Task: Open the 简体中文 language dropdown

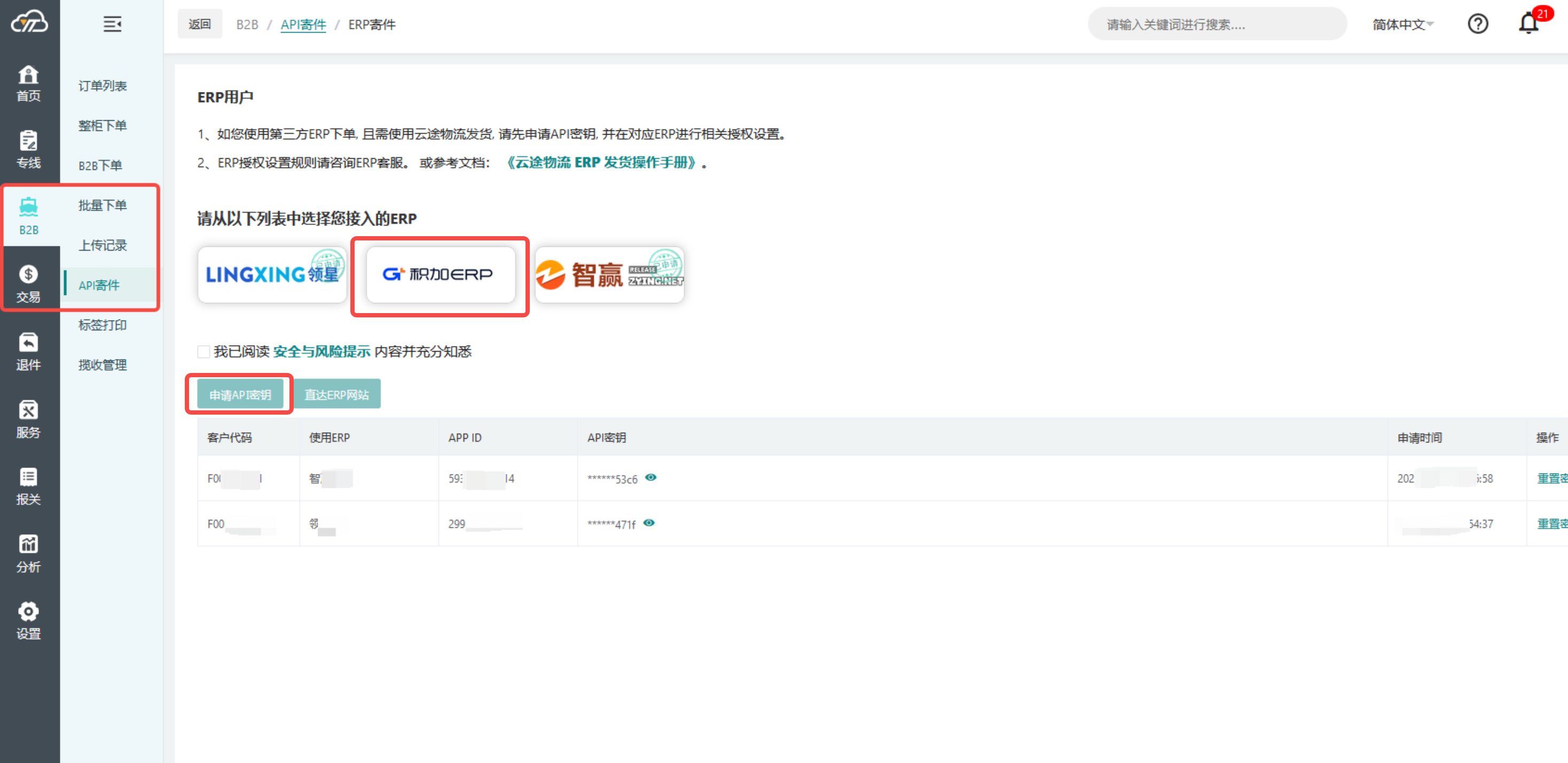Action: click(x=1402, y=25)
